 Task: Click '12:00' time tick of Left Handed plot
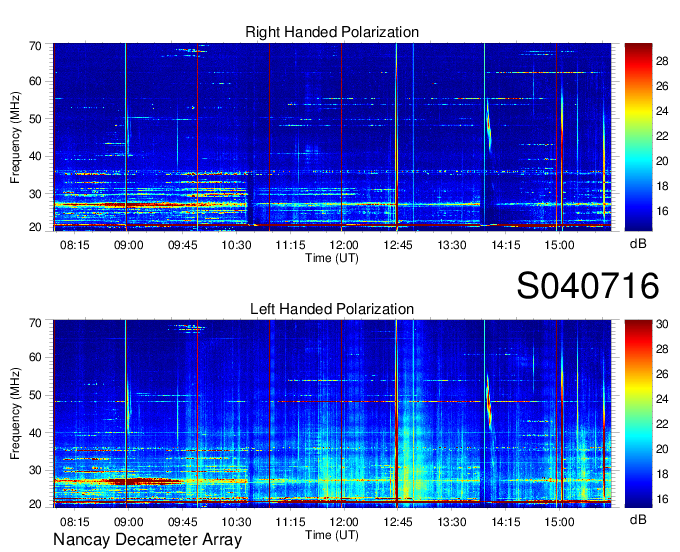pyautogui.click(x=344, y=522)
